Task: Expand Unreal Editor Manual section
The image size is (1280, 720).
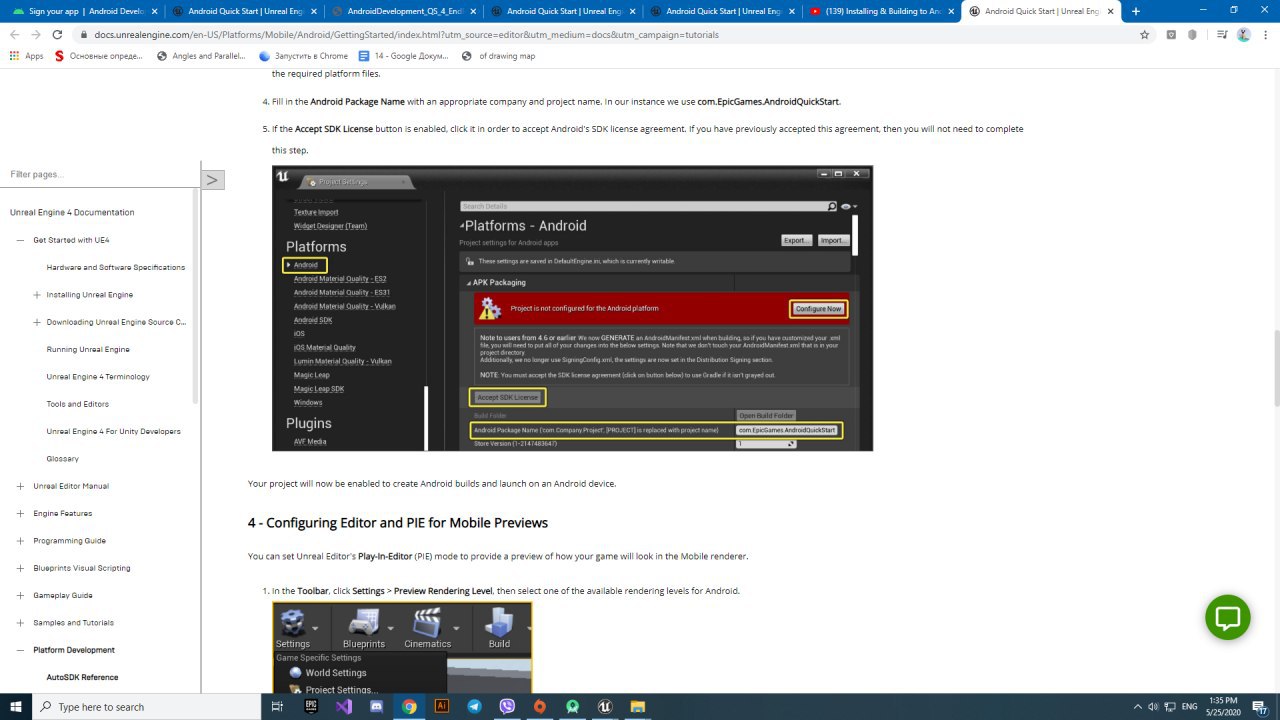Action: [20, 486]
